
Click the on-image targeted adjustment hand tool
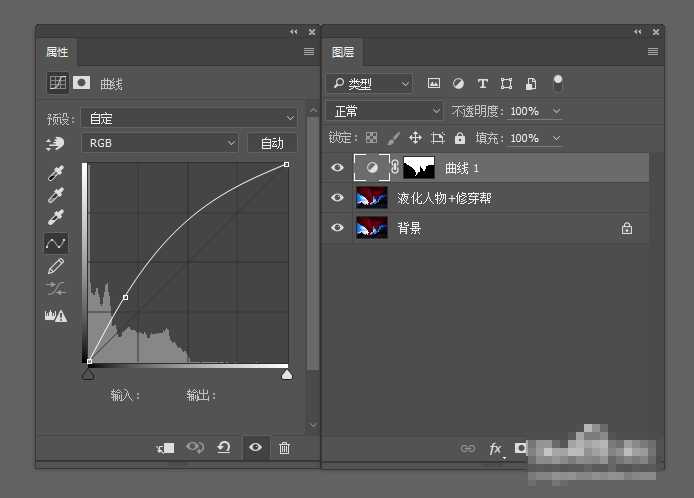click(x=55, y=144)
